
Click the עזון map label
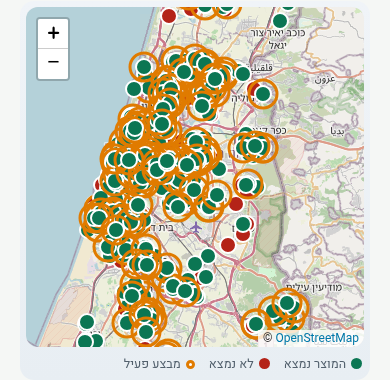click(325, 79)
